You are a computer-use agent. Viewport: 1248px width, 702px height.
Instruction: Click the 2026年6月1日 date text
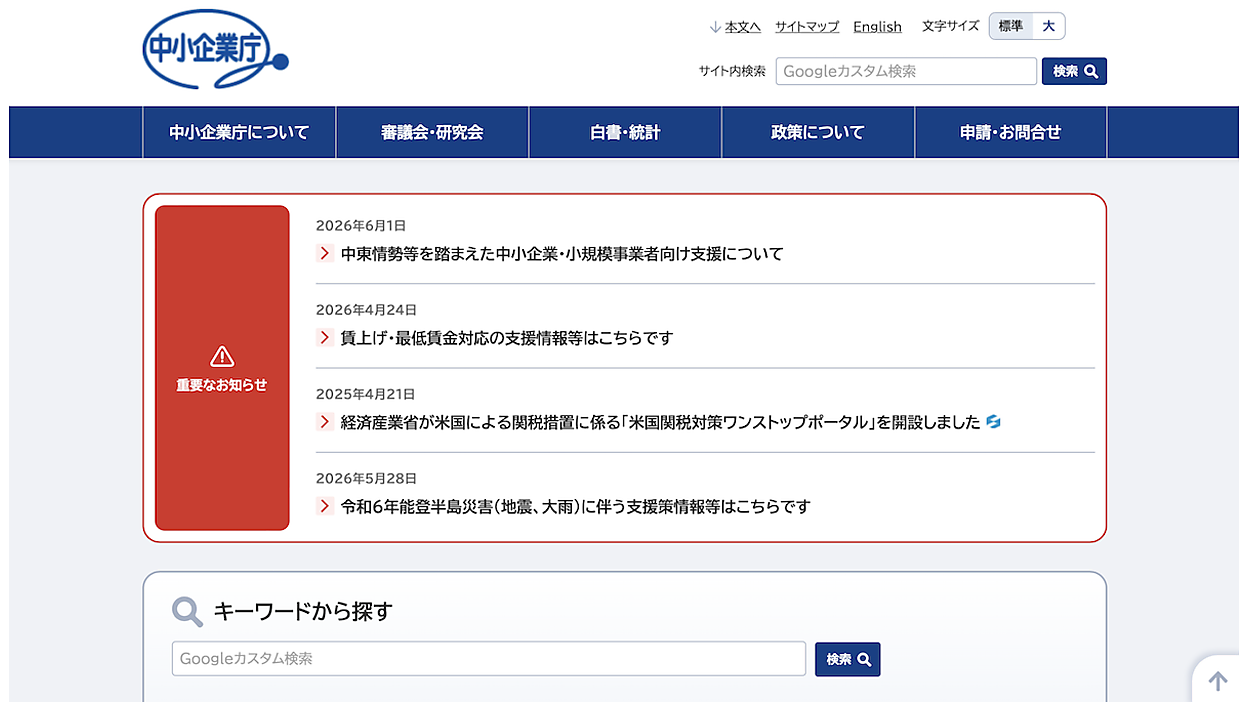[361, 226]
